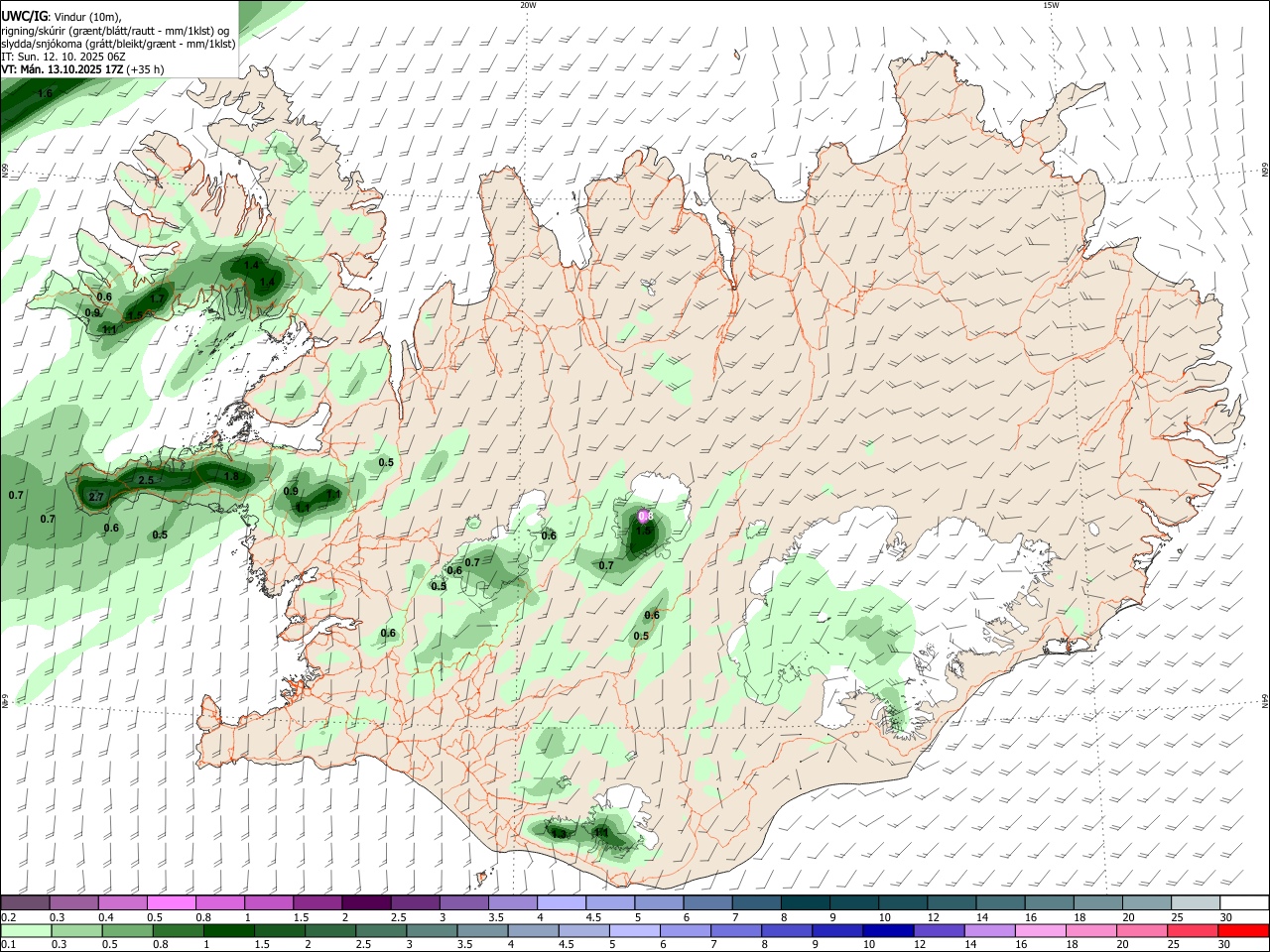The image size is (1270, 952).
Task: Click the '20W' longitude label at the top
Action: pyautogui.click(x=528, y=5)
